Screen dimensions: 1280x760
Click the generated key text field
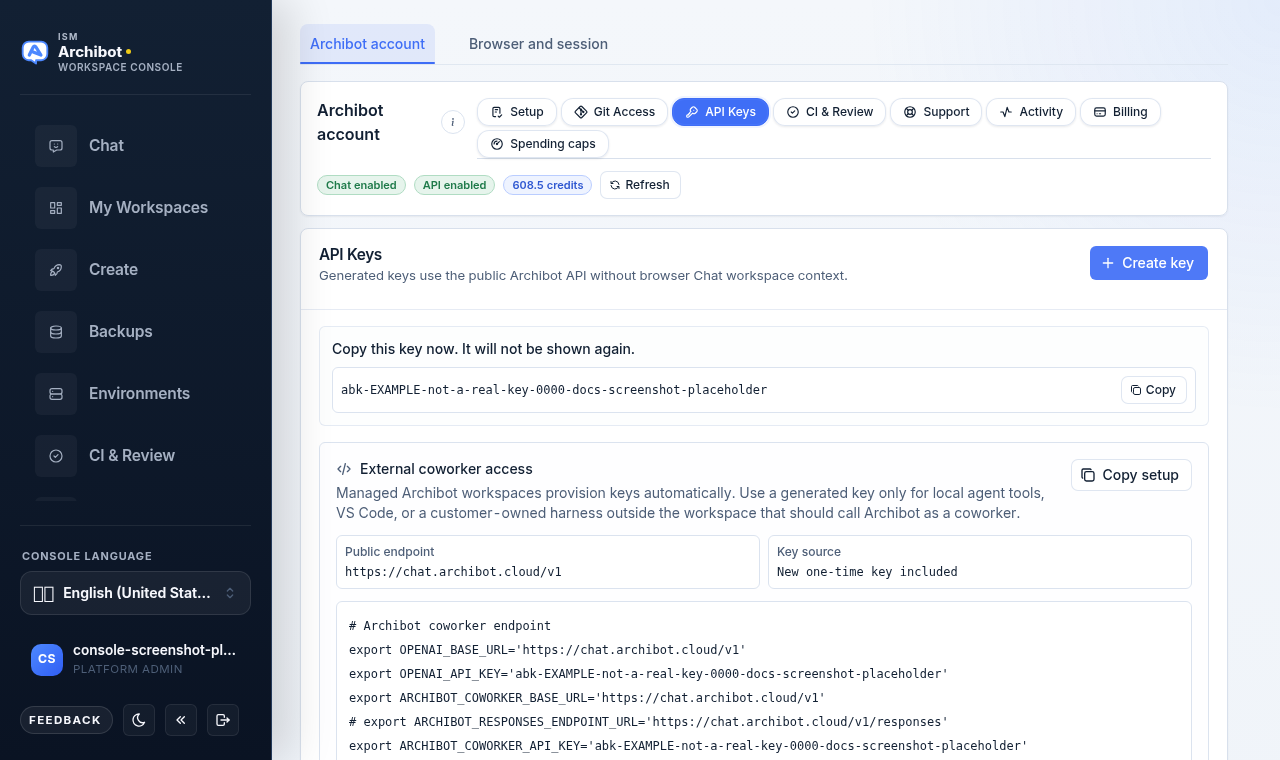click(764, 390)
